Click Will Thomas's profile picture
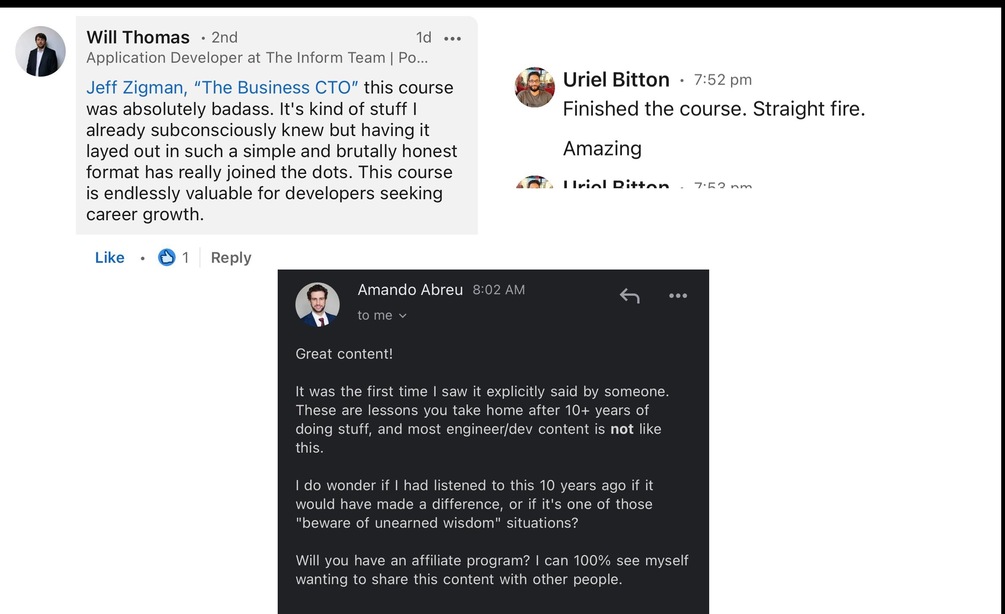Screen dimensions: 1005x614 (40, 51)
